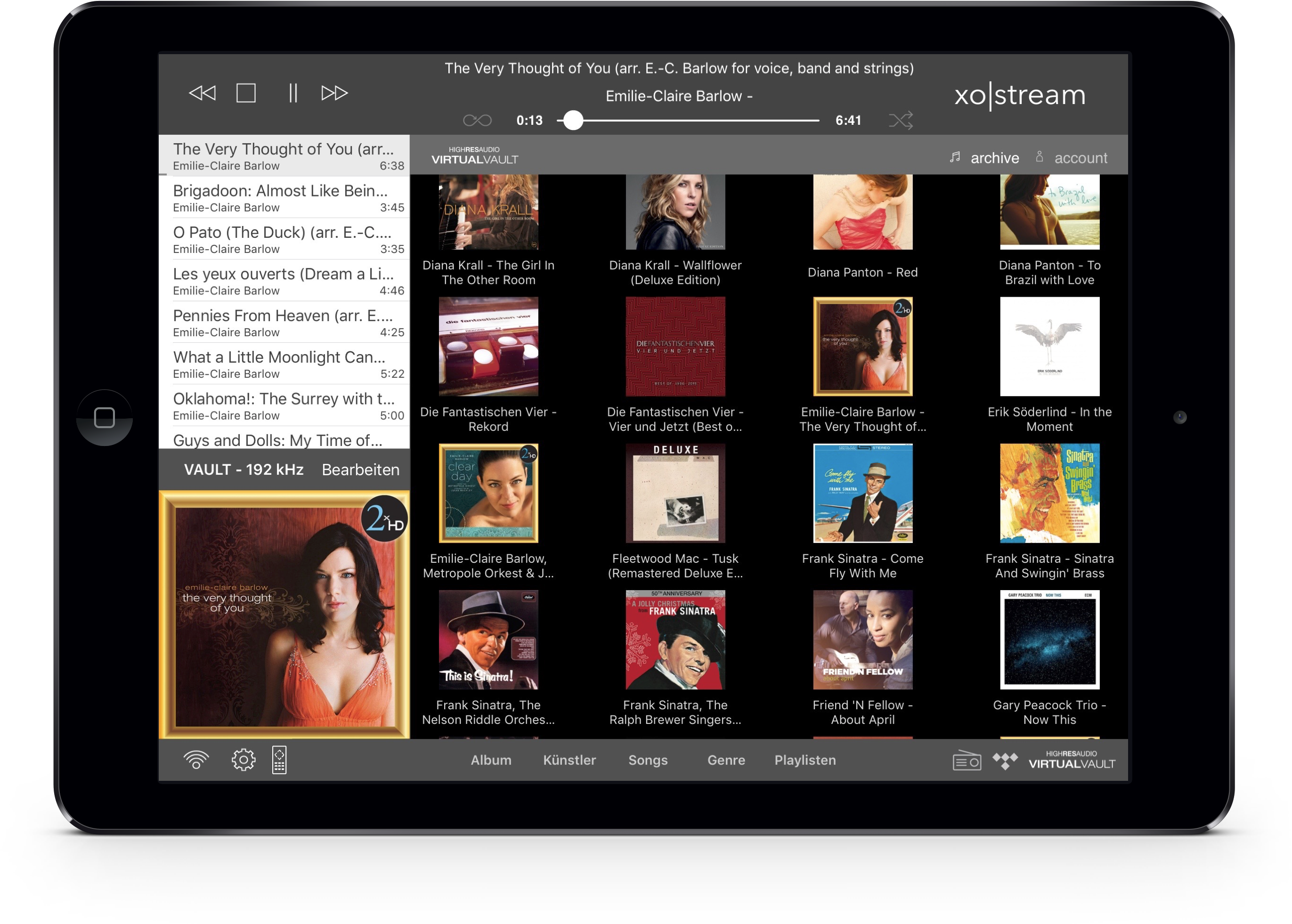Viewport: 1292px width, 924px height.
Task: Click the playback progress slider knob
Action: tap(573, 120)
